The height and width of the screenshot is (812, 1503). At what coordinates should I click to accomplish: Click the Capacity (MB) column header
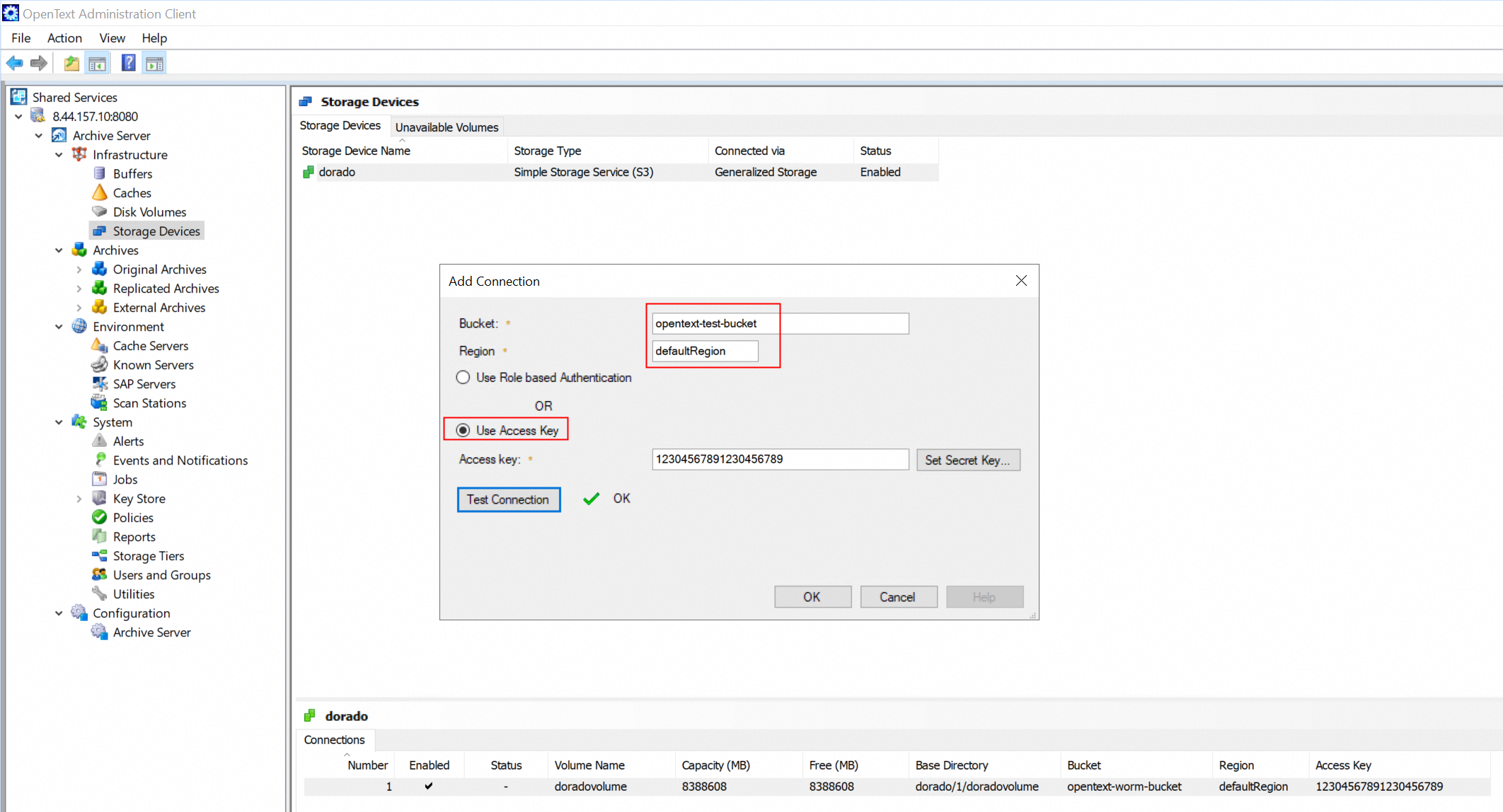coord(739,765)
